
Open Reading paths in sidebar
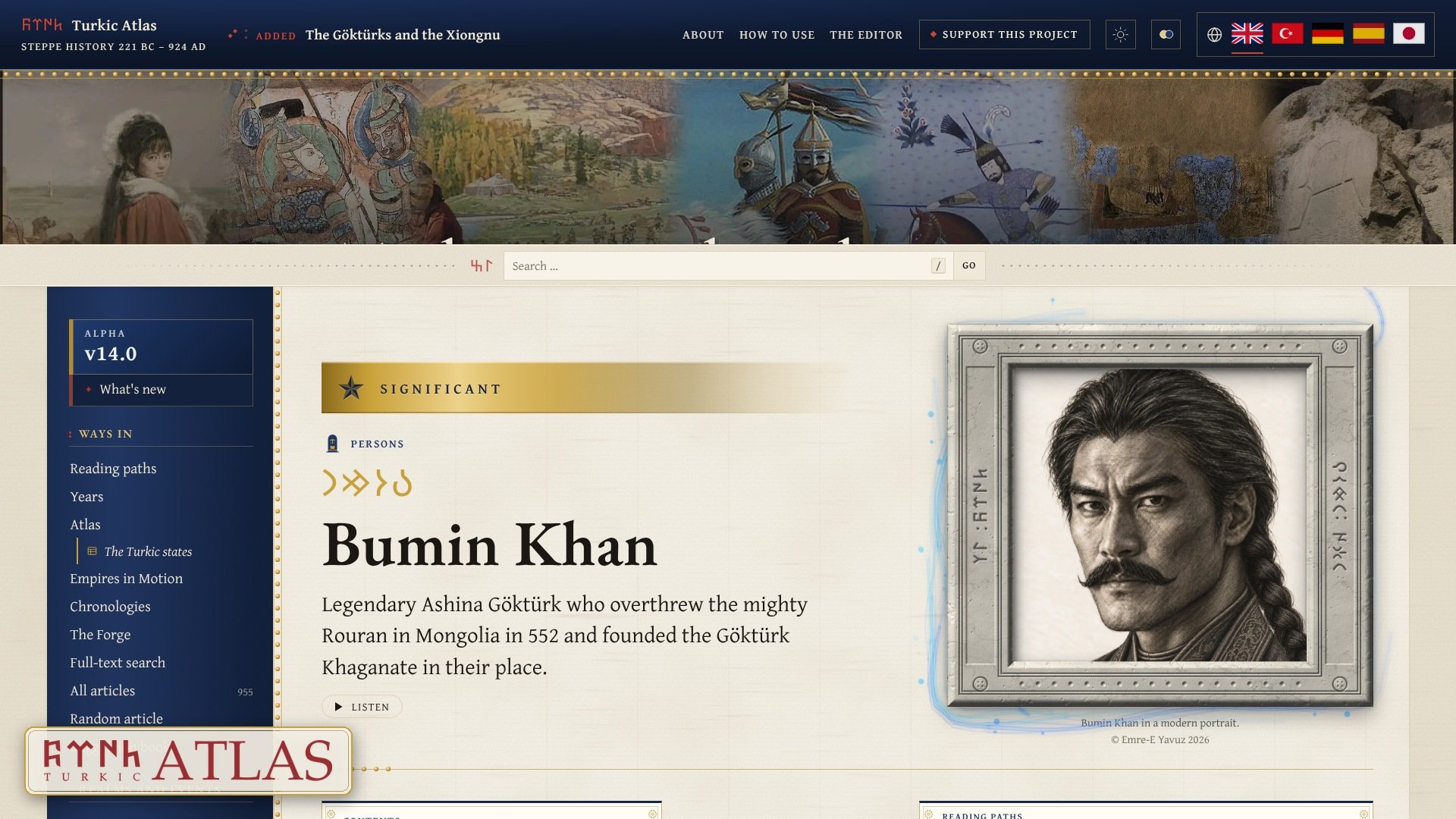click(113, 469)
